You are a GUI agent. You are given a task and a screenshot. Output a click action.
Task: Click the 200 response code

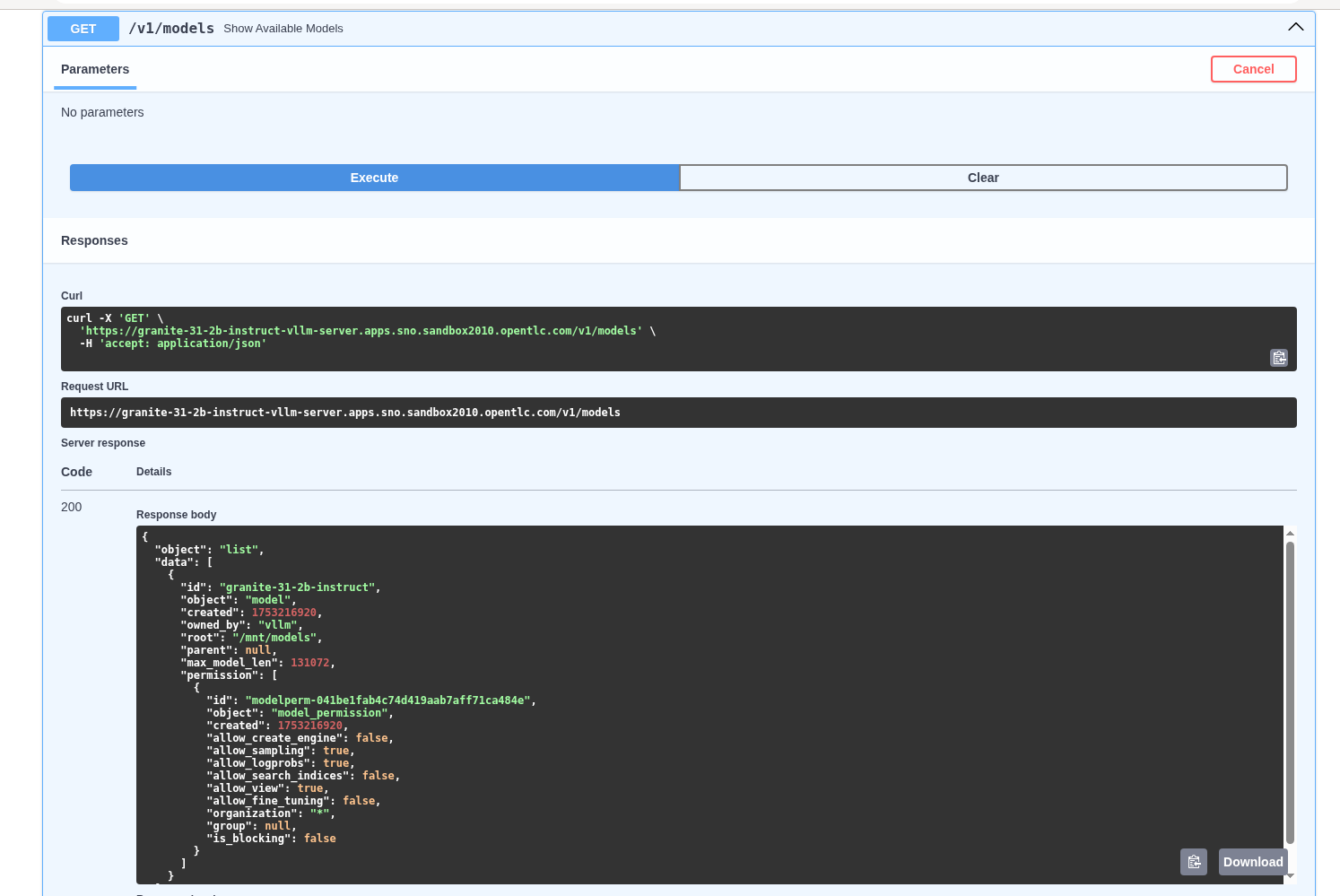point(72,507)
